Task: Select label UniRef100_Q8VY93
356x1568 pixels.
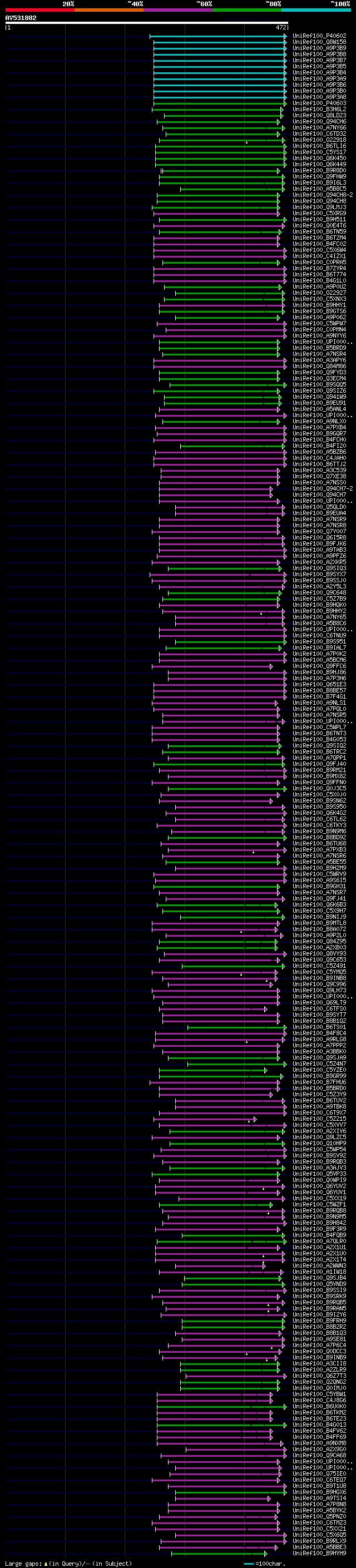Action: [x=319, y=954]
